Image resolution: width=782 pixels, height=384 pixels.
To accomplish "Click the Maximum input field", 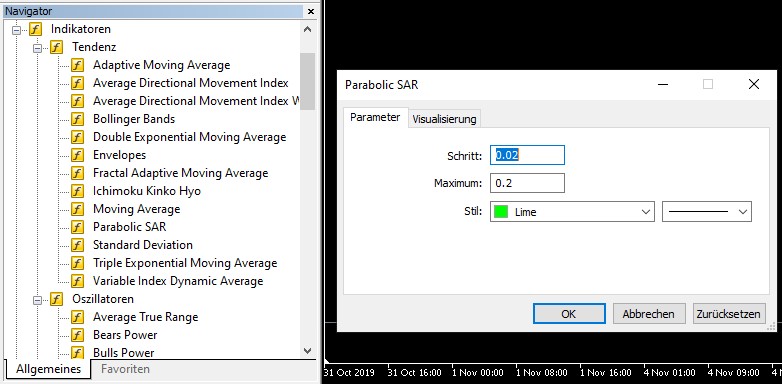I will point(528,183).
